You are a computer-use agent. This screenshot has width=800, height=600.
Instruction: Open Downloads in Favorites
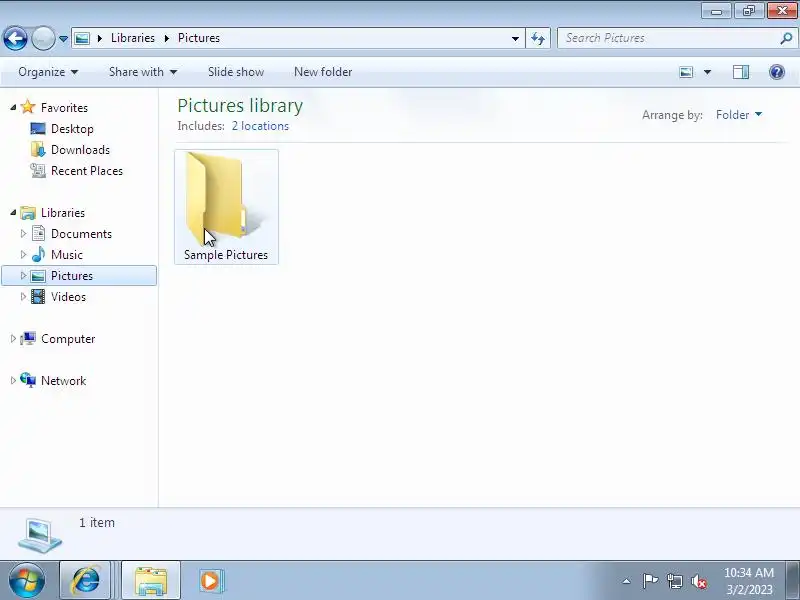(80, 150)
